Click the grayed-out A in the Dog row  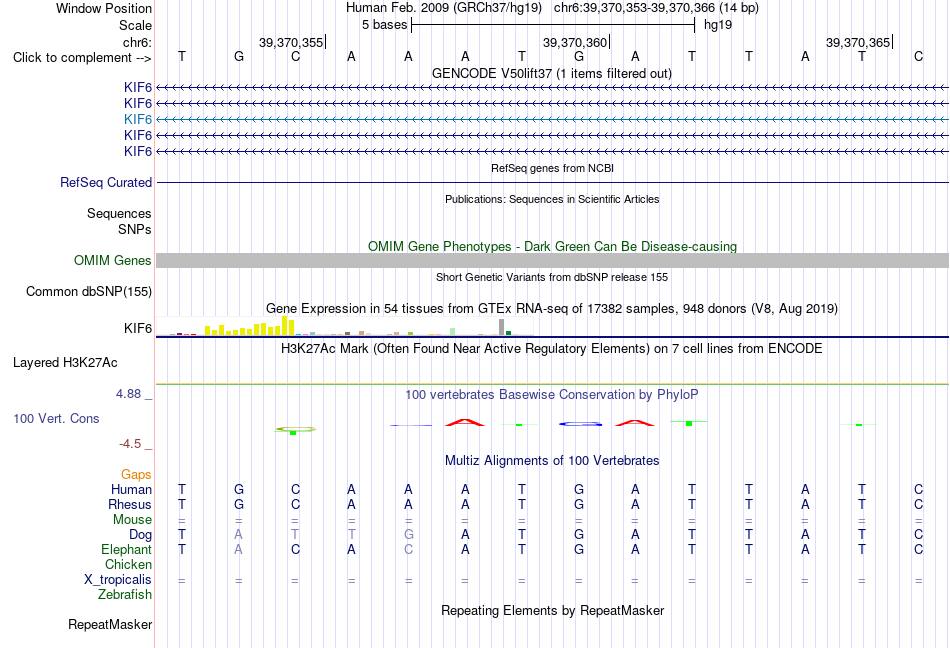click(x=239, y=535)
